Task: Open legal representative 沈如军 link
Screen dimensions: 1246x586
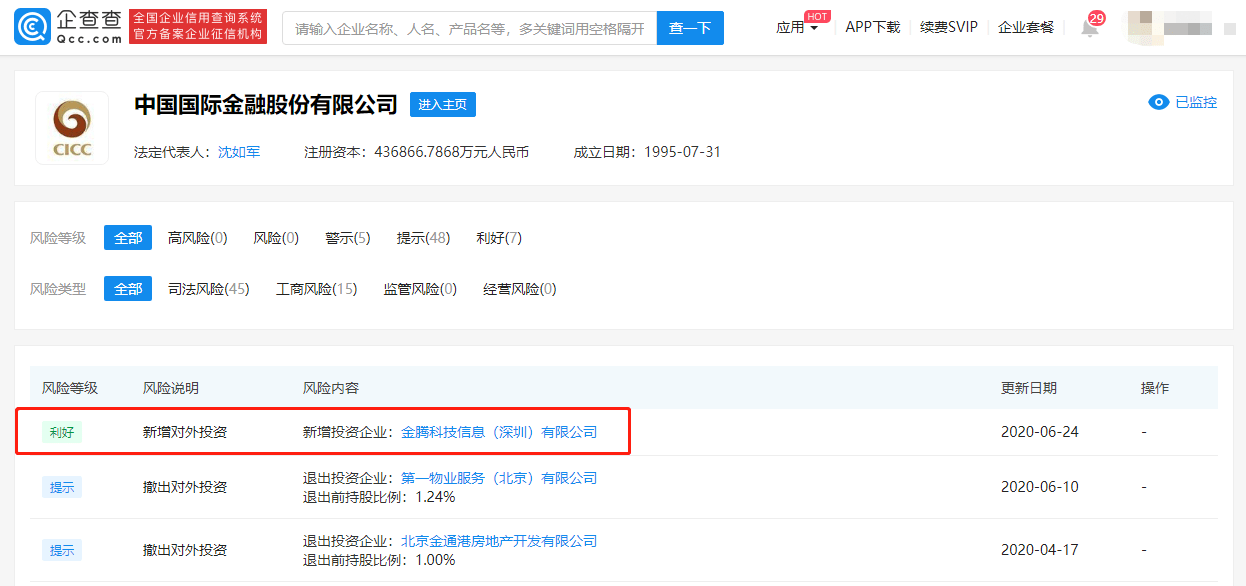Action: point(239,152)
